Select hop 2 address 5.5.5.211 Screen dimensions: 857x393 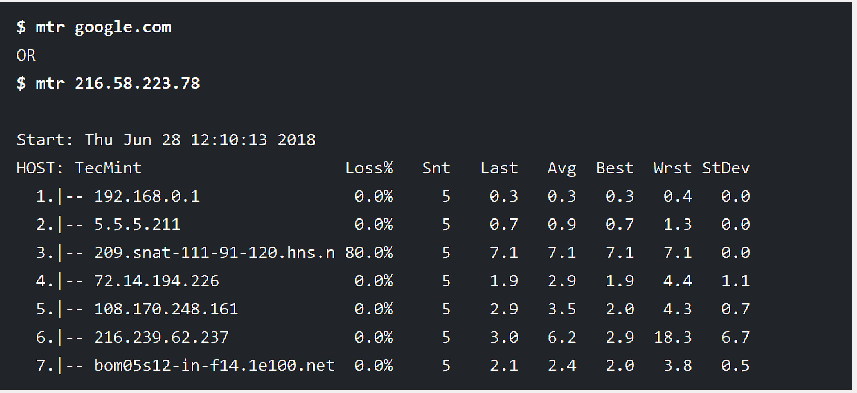(x=137, y=225)
